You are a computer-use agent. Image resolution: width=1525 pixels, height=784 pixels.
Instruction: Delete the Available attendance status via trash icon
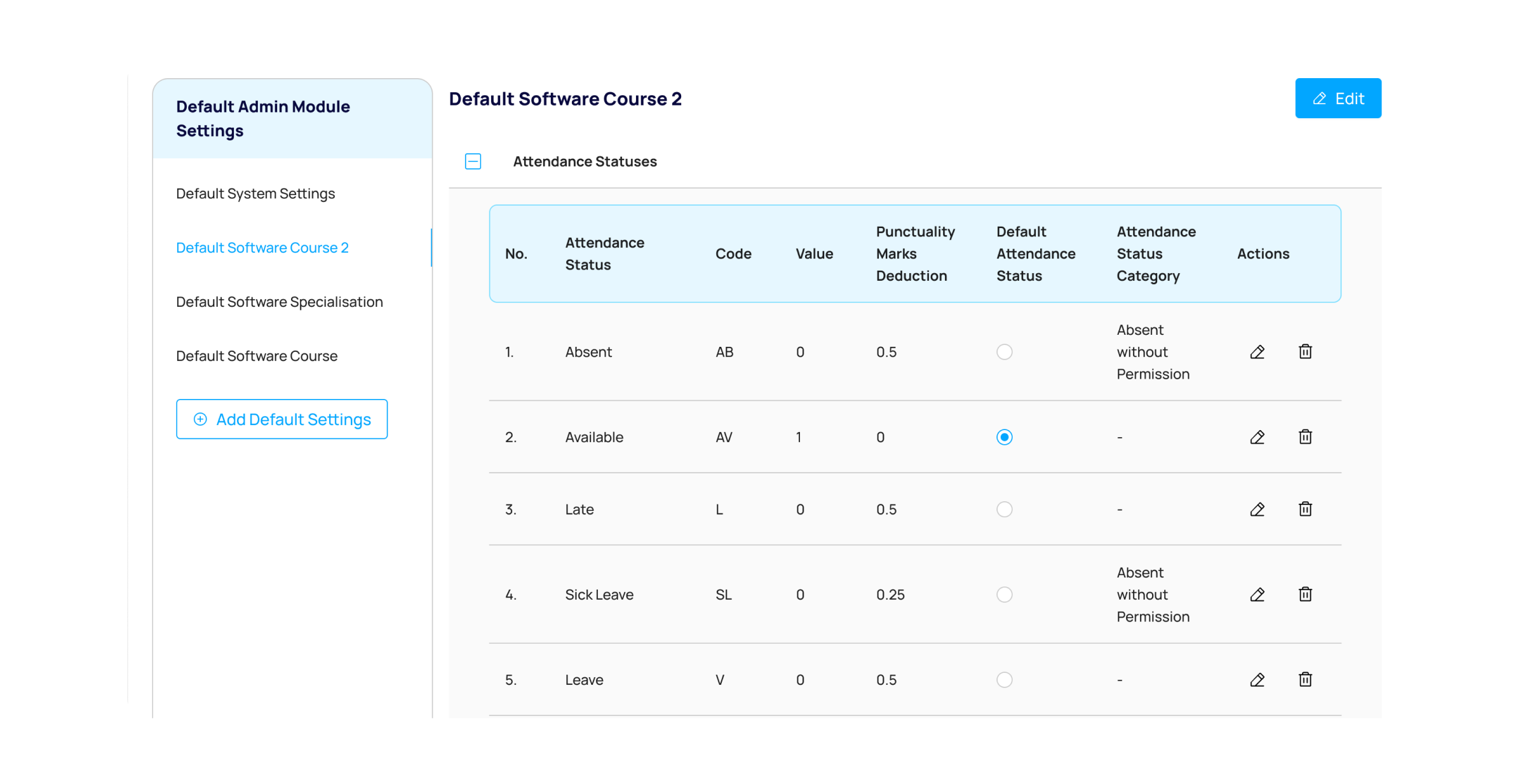coord(1305,436)
